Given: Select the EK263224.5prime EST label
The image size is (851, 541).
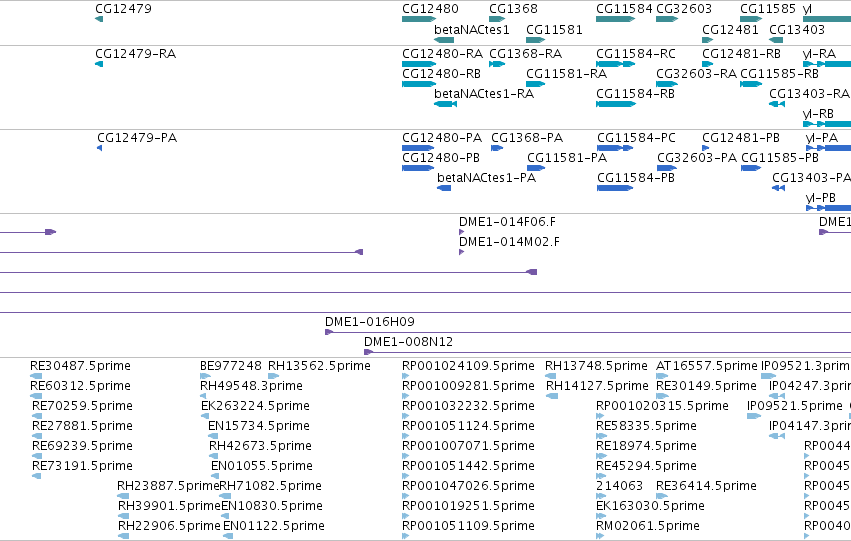Looking at the screenshot, I should coord(255,406).
